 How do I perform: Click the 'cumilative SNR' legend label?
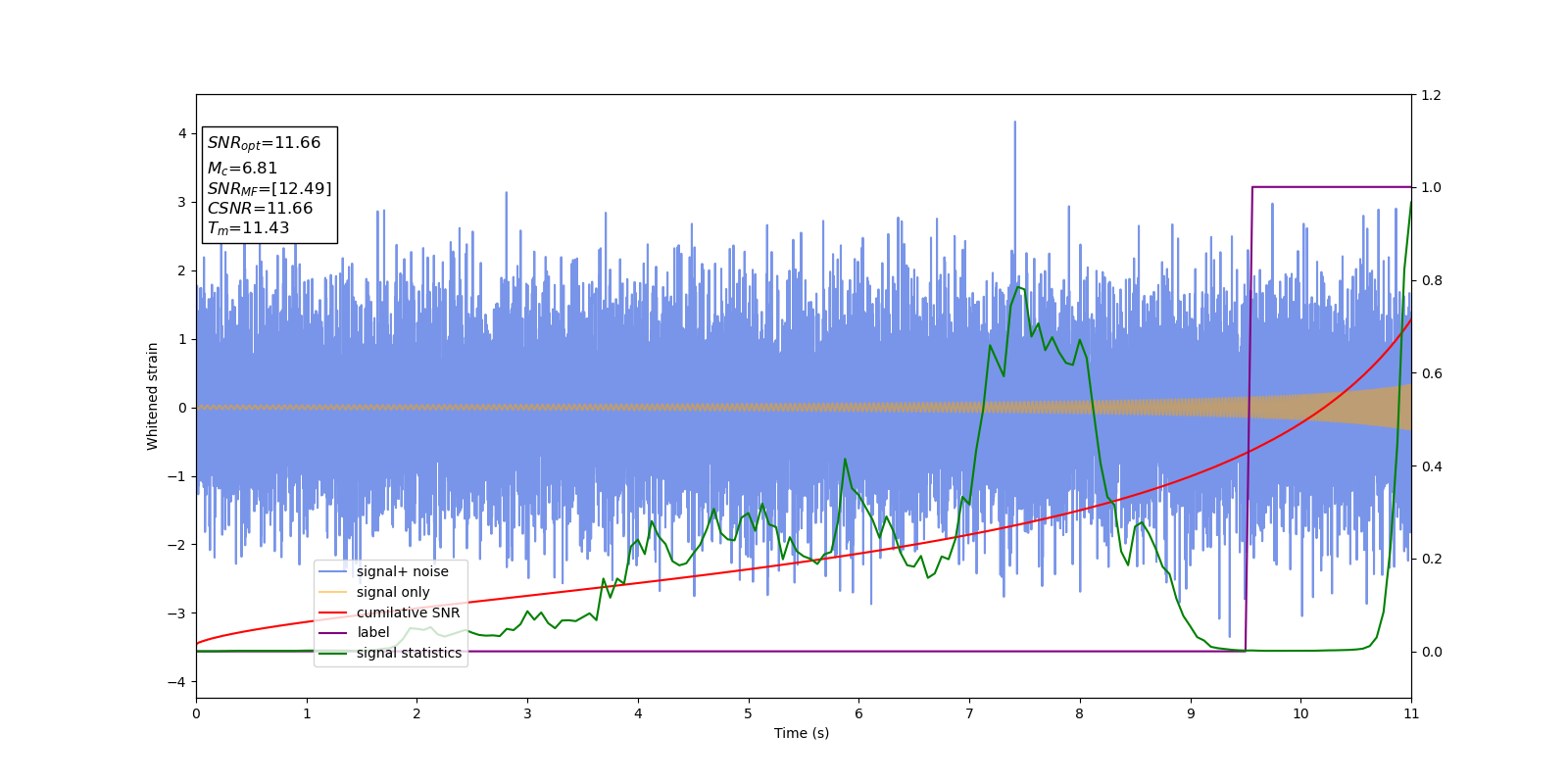coord(408,612)
